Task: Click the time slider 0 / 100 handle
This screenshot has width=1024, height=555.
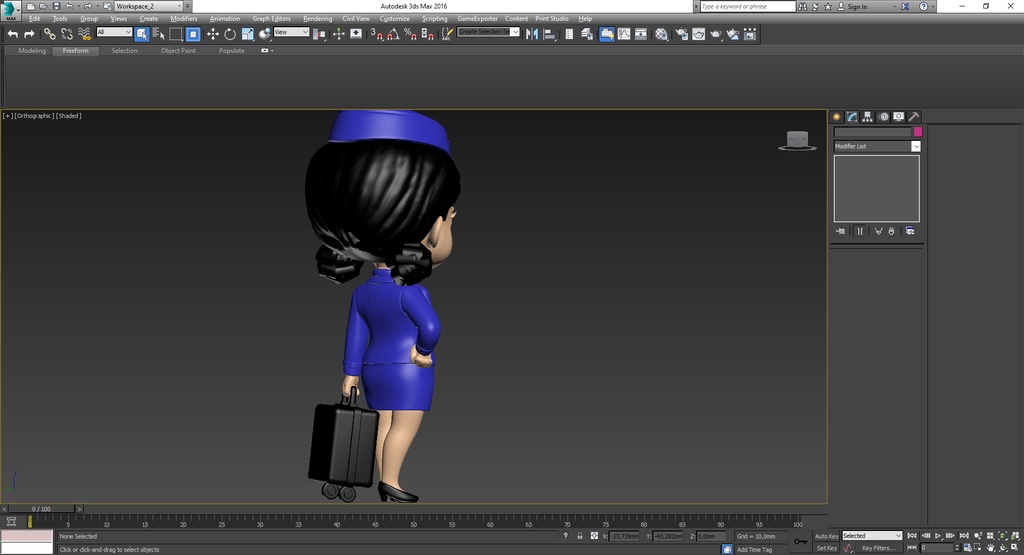Action: click(40, 509)
